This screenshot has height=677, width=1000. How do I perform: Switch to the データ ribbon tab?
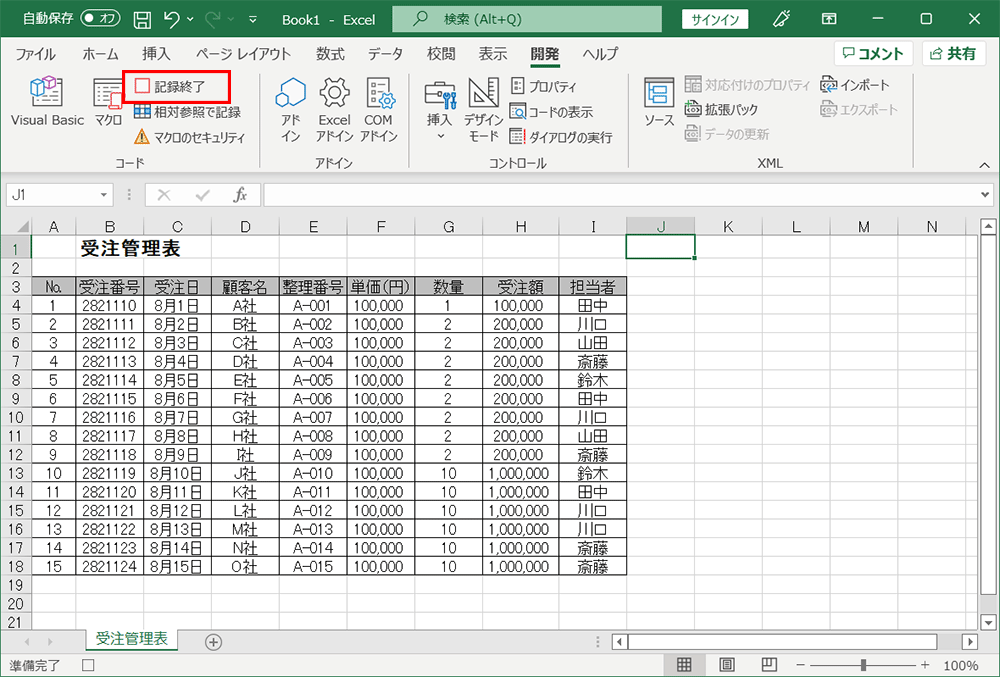click(x=385, y=54)
